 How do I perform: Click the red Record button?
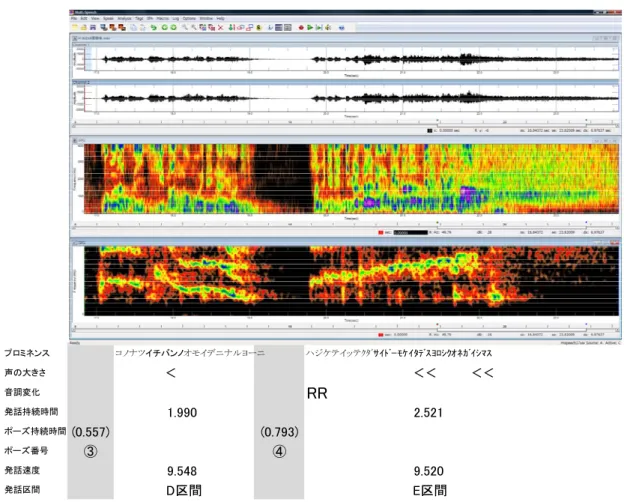tap(301, 27)
